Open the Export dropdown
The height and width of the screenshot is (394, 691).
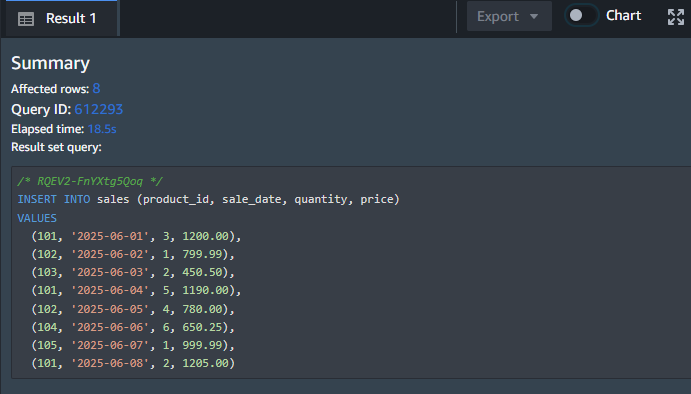tap(509, 16)
